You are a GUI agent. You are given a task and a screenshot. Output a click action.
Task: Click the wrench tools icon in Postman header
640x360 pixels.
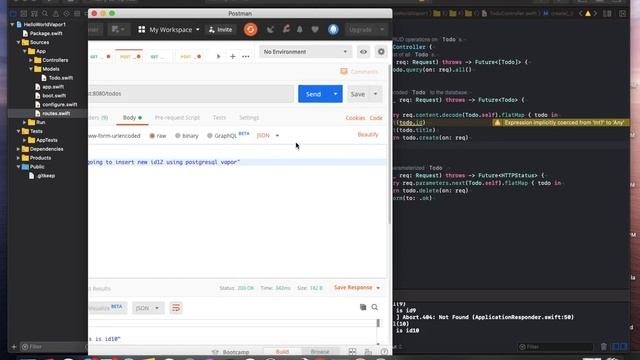click(x=286, y=29)
